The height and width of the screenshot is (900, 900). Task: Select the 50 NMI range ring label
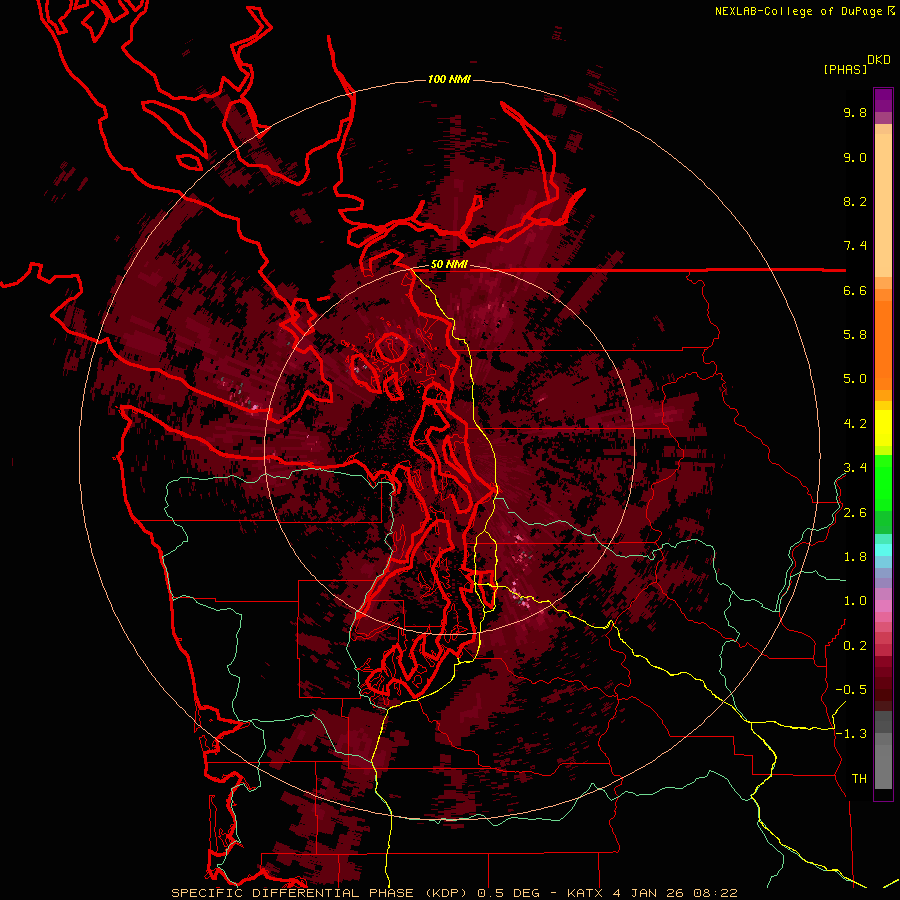click(x=449, y=264)
